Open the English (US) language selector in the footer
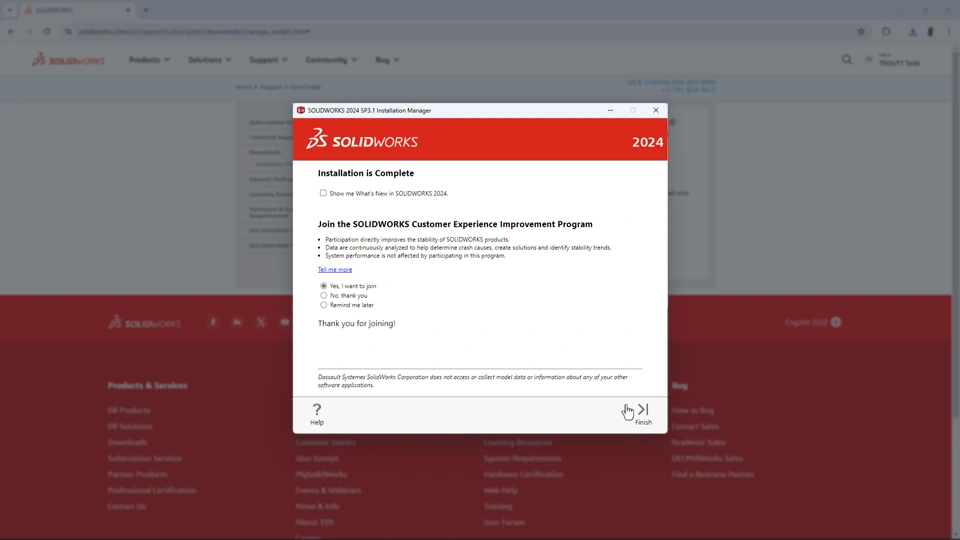Viewport: 960px width, 540px height. (x=812, y=322)
